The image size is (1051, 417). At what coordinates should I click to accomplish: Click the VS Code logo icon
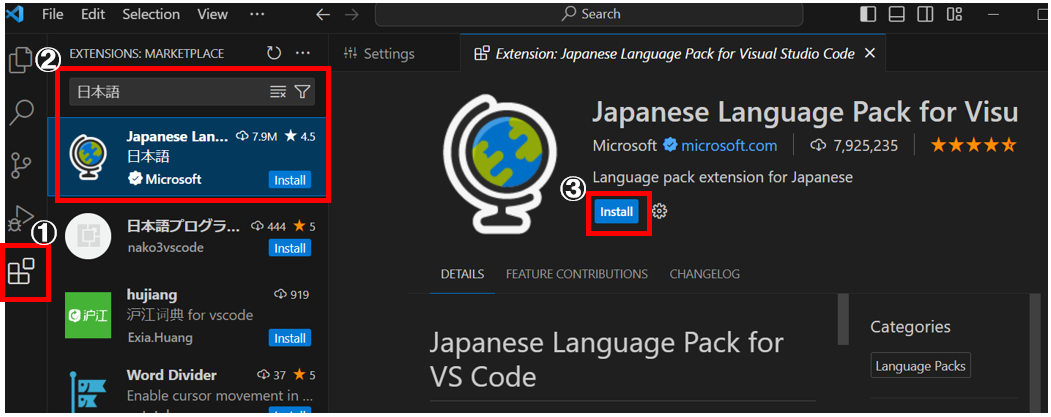(x=15, y=14)
